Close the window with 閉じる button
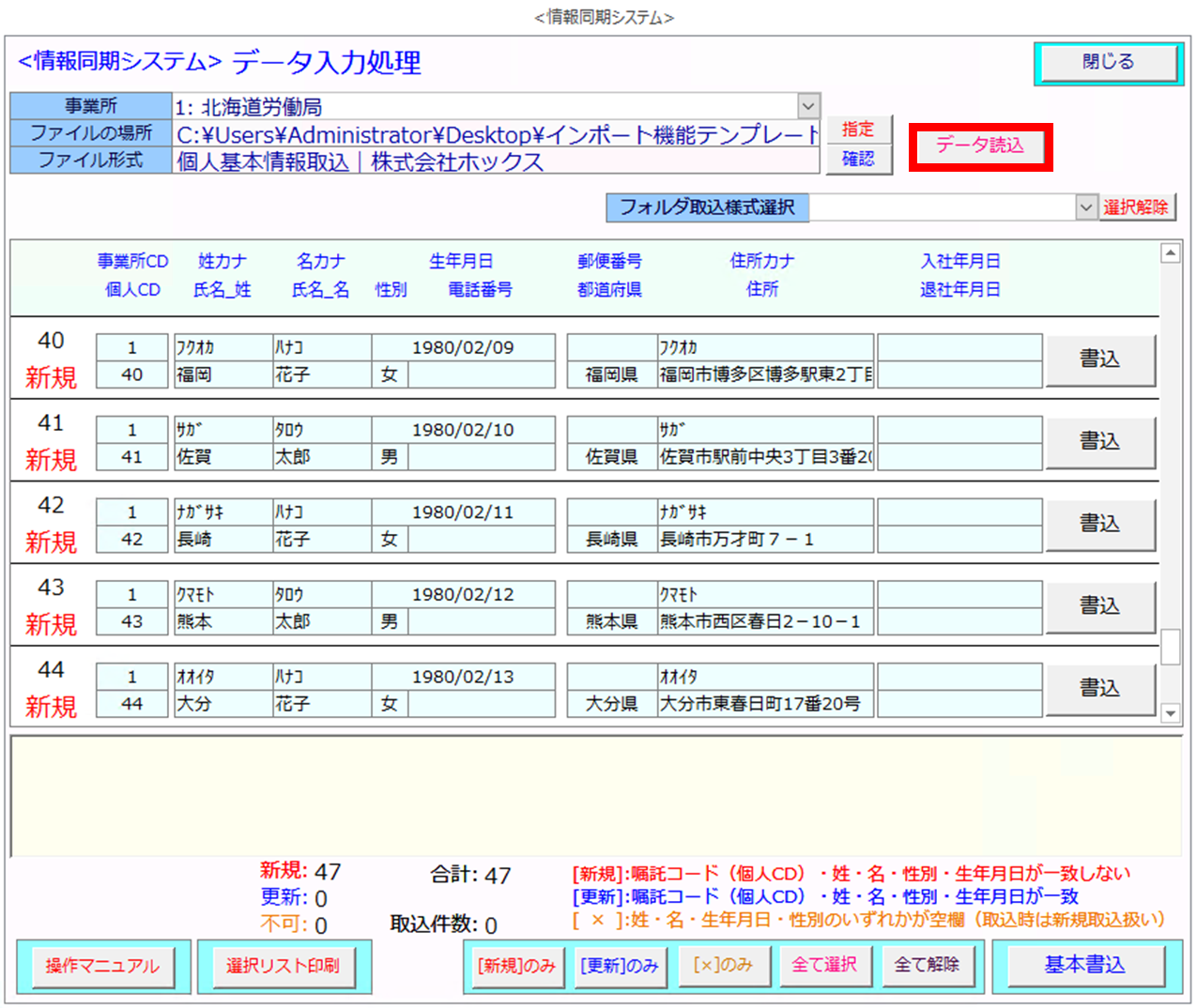This screenshot has height=1008, width=1197. (1108, 63)
